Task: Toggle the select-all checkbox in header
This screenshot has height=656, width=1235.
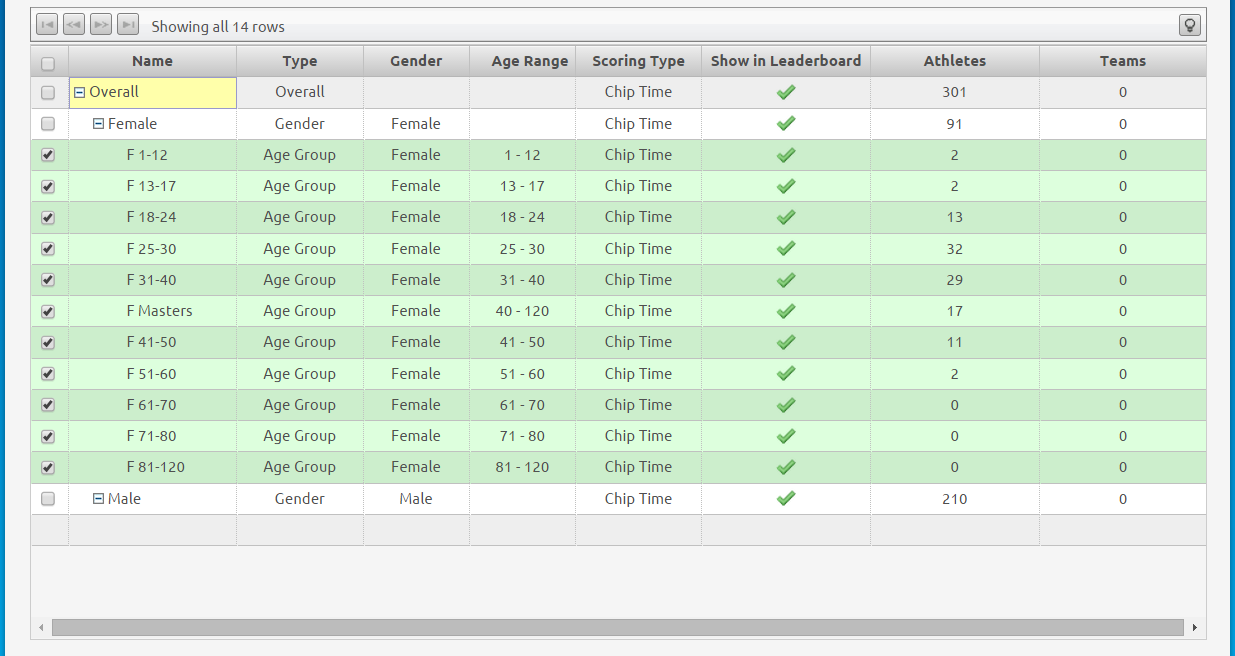Action: pos(48,64)
